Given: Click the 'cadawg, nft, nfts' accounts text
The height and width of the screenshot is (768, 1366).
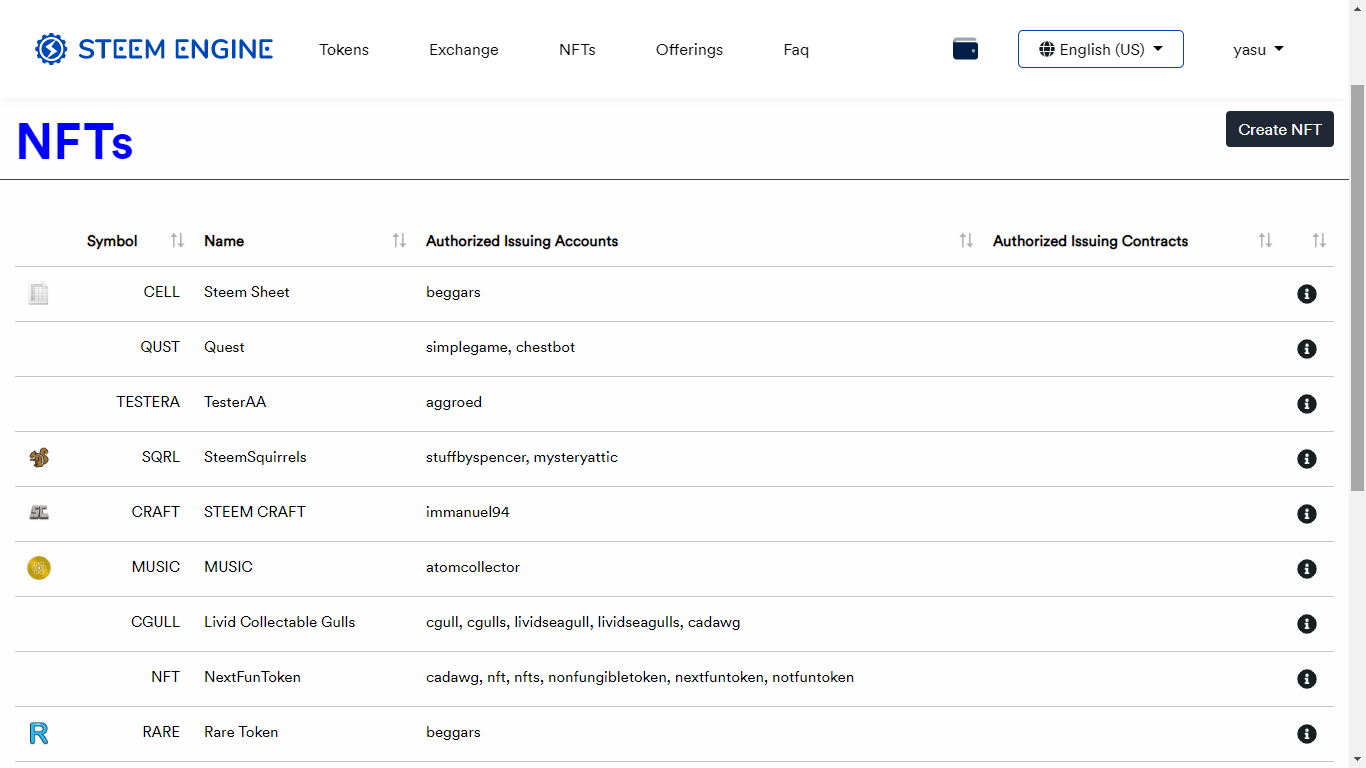Looking at the screenshot, I should pos(640,677).
